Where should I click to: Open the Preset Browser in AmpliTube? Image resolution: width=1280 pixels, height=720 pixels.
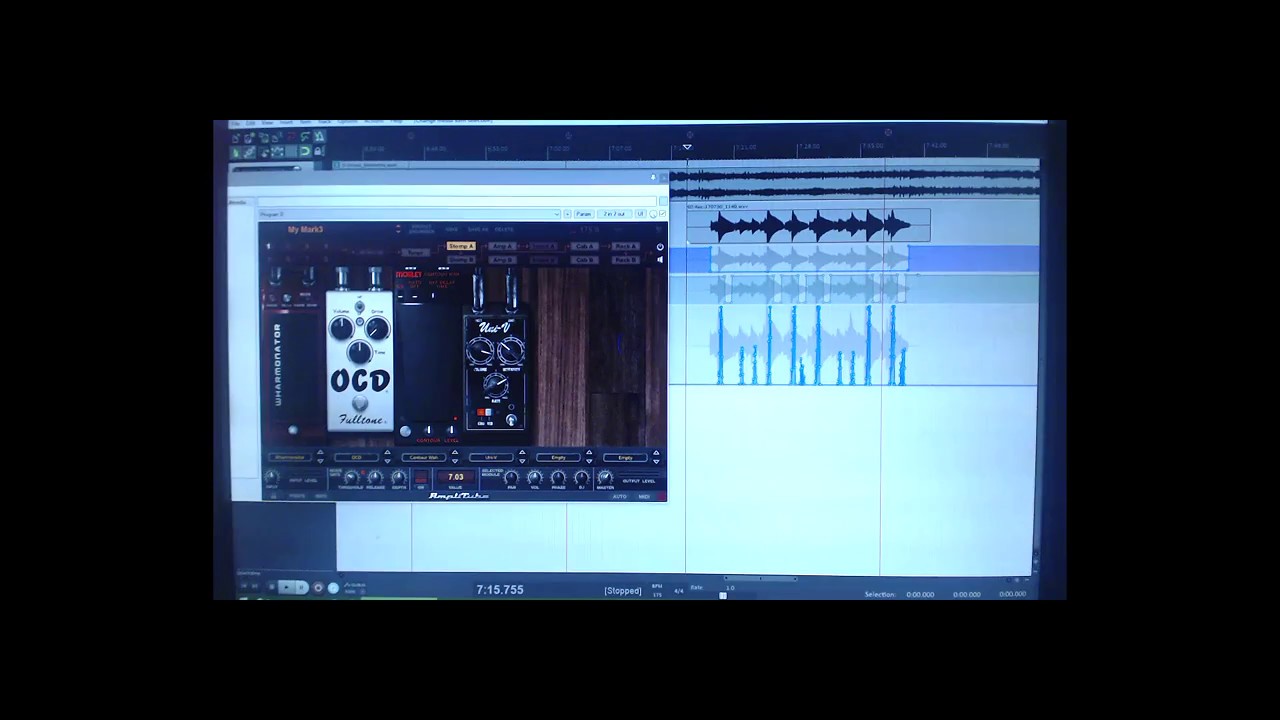(422, 229)
